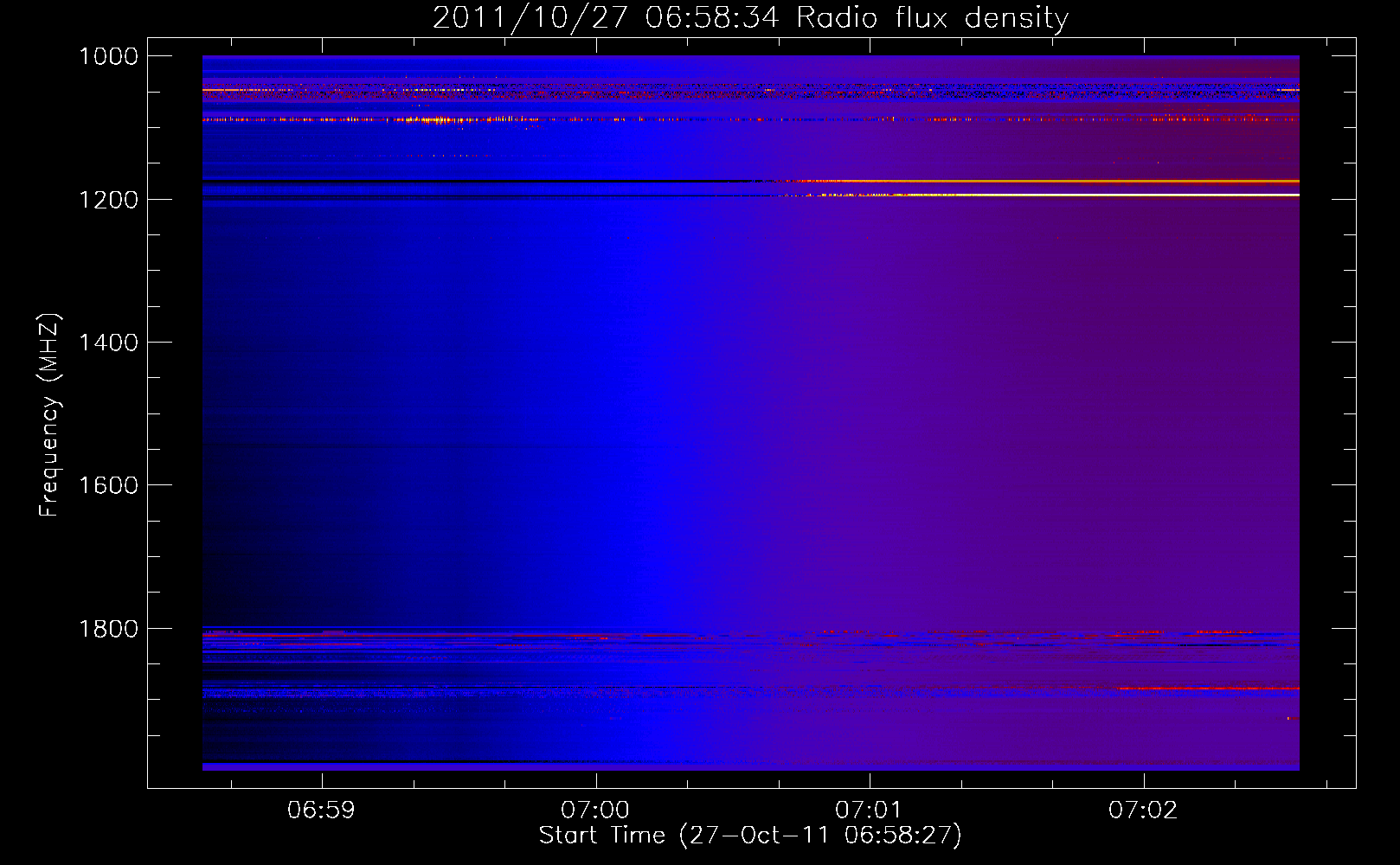Image resolution: width=1400 pixels, height=865 pixels.
Task: Click the 07:00 time tick label
Action: pyautogui.click(x=595, y=811)
